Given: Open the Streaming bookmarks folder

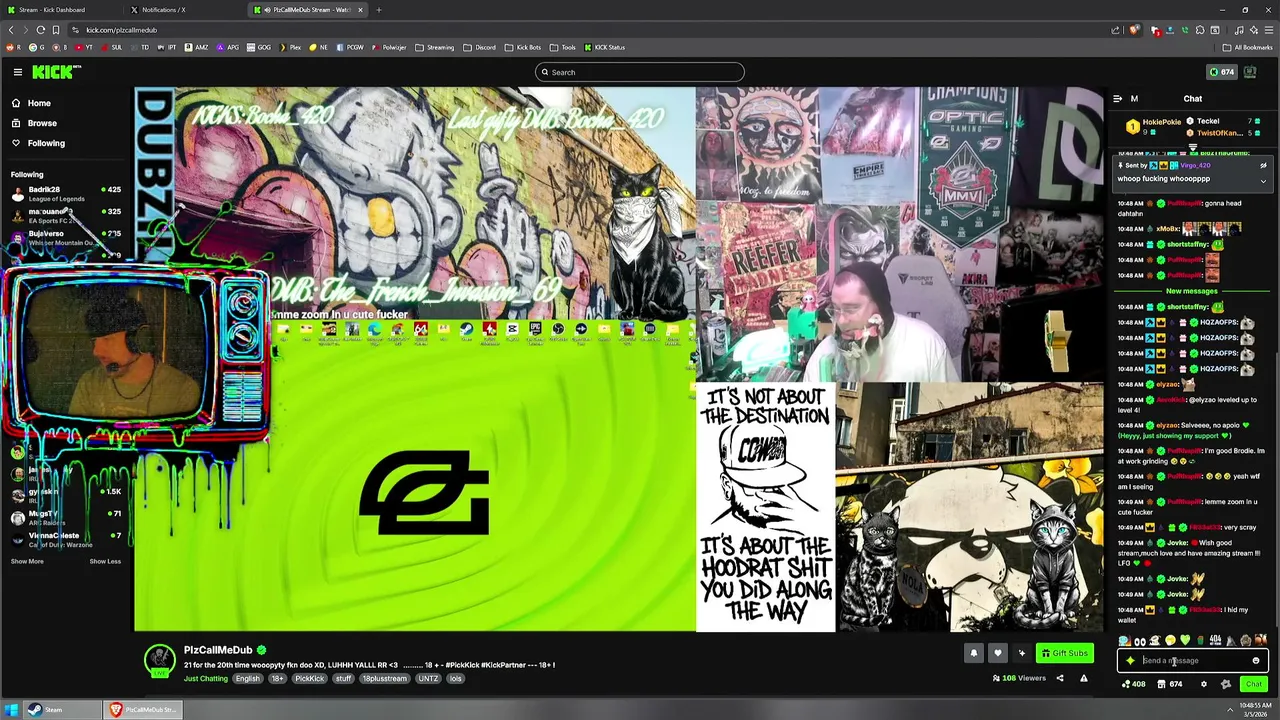Looking at the screenshot, I should (x=435, y=47).
